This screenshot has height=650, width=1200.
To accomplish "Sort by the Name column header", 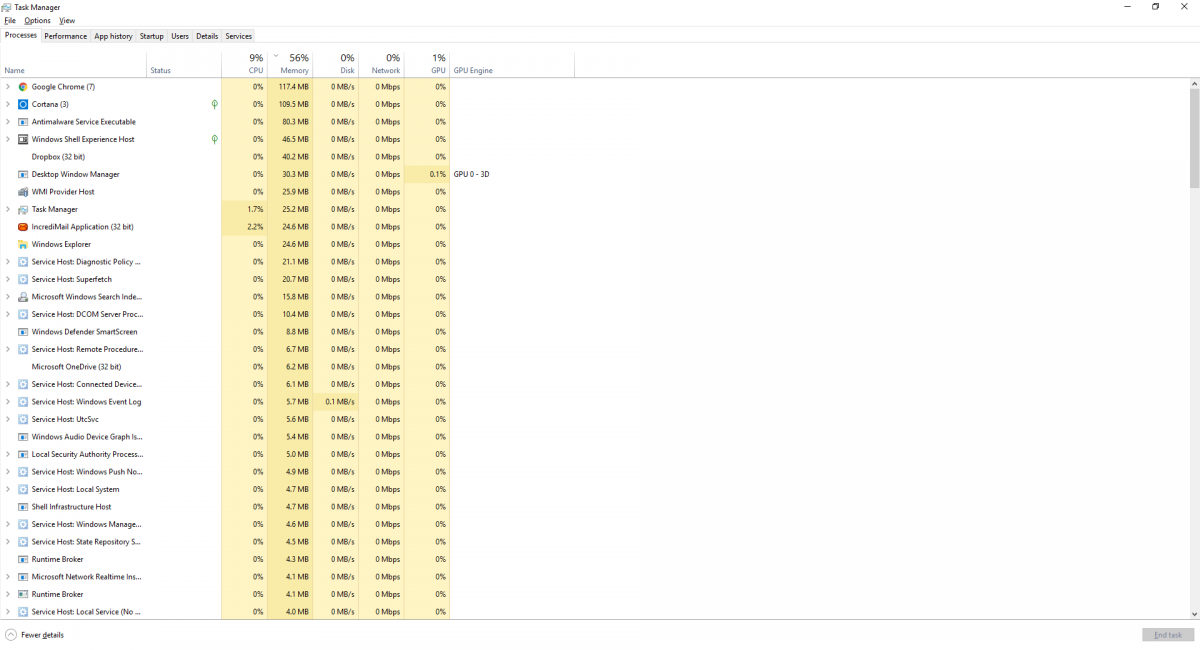I will point(74,64).
